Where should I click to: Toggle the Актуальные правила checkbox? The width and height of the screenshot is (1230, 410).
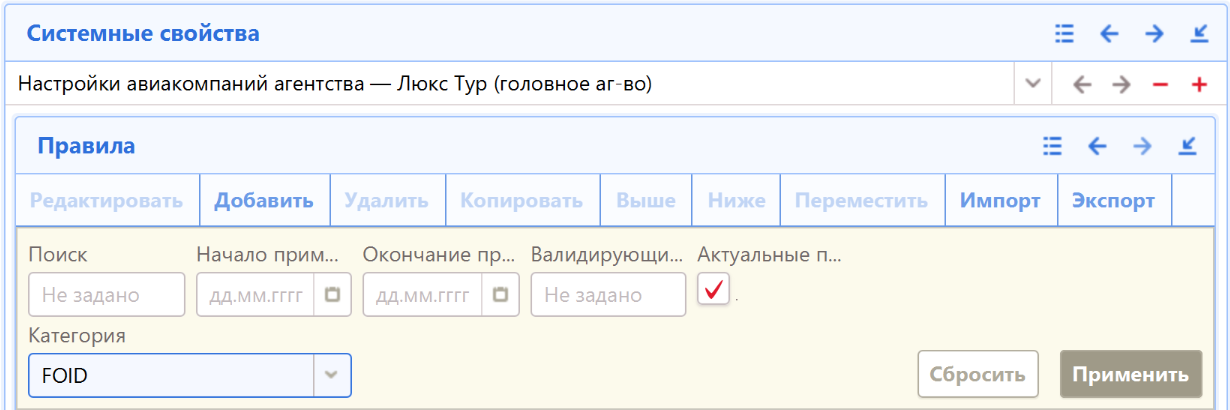(713, 291)
